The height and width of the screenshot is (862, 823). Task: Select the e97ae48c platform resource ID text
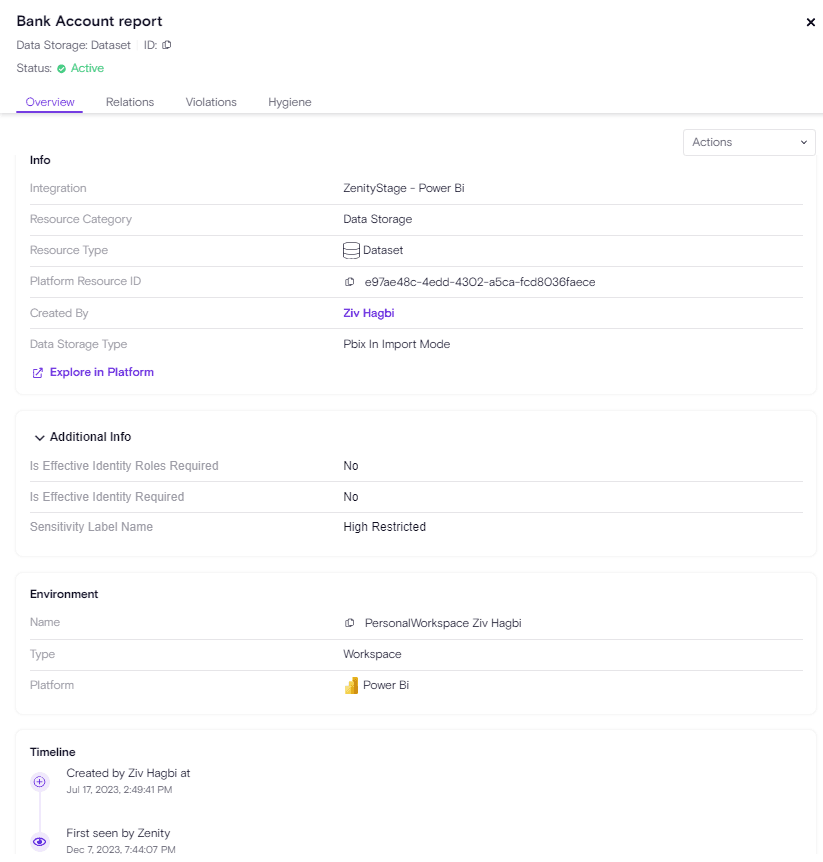click(x=480, y=282)
